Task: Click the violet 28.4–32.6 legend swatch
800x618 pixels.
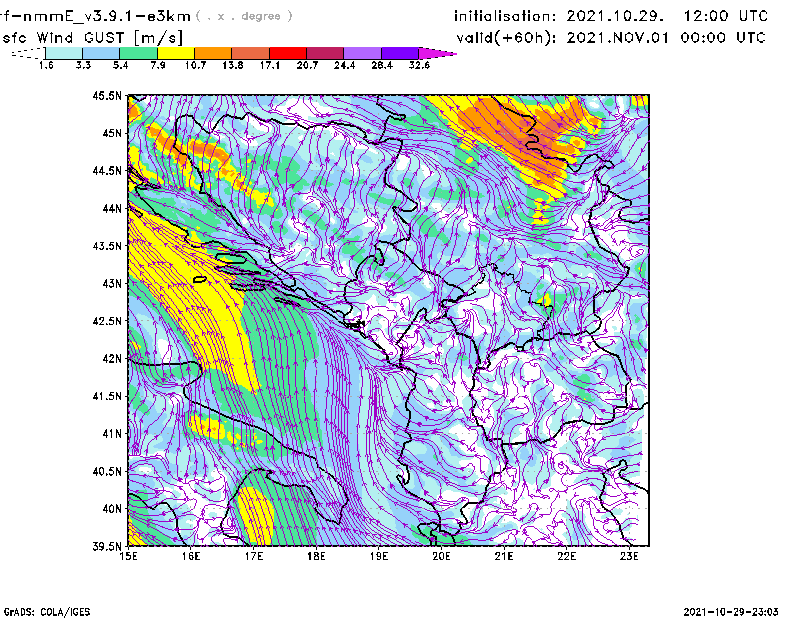Action: pos(400,53)
